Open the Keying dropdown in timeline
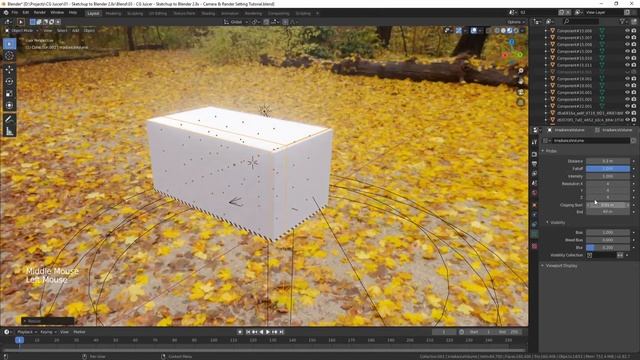Viewport: 640px width, 360px height. [48, 332]
